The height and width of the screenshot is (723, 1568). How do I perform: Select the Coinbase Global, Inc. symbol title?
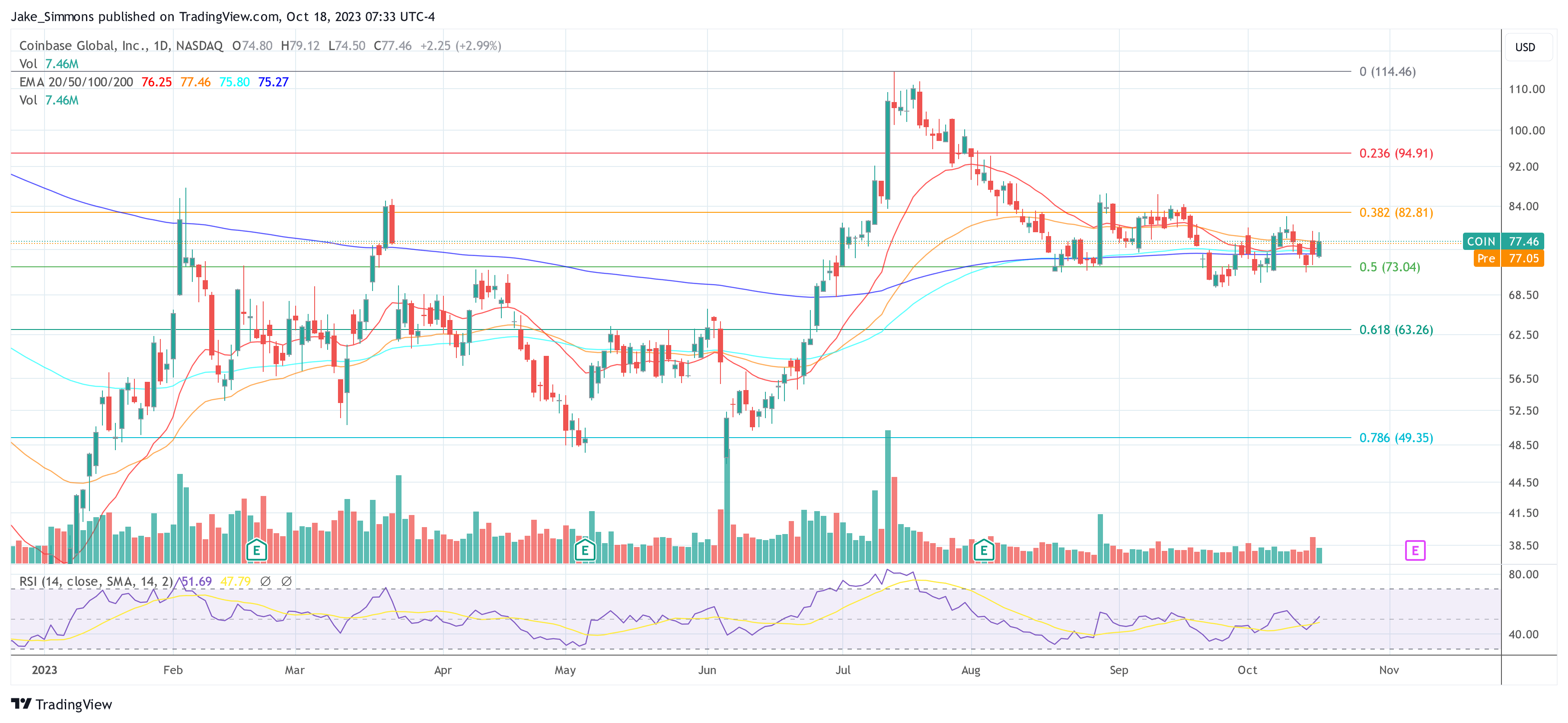(121, 46)
